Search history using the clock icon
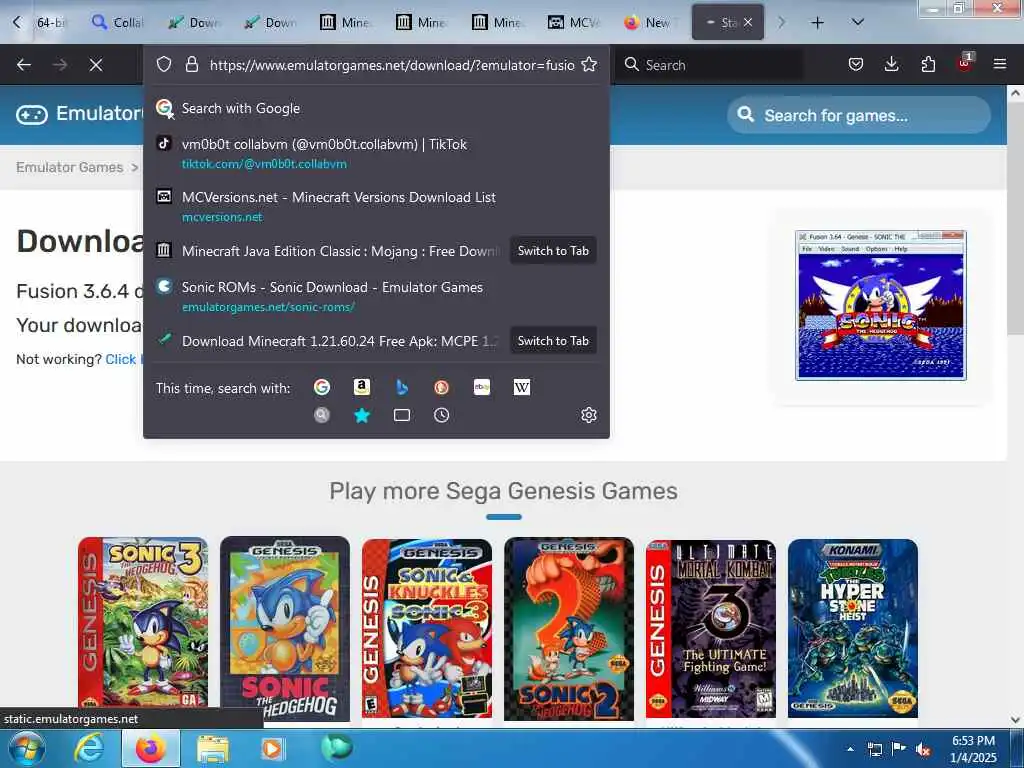This screenshot has height=768, width=1024. point(441,415)
